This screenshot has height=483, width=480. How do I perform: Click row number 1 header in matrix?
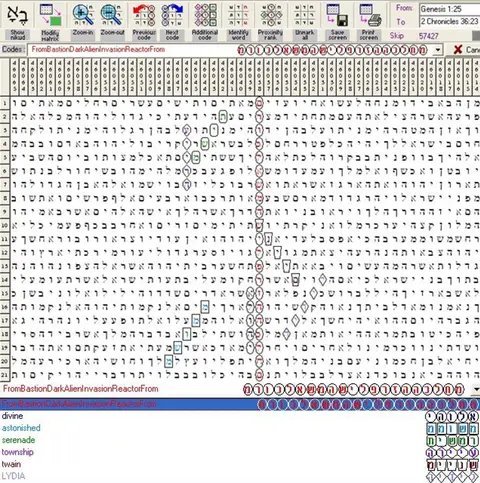(x=5, y=103)
